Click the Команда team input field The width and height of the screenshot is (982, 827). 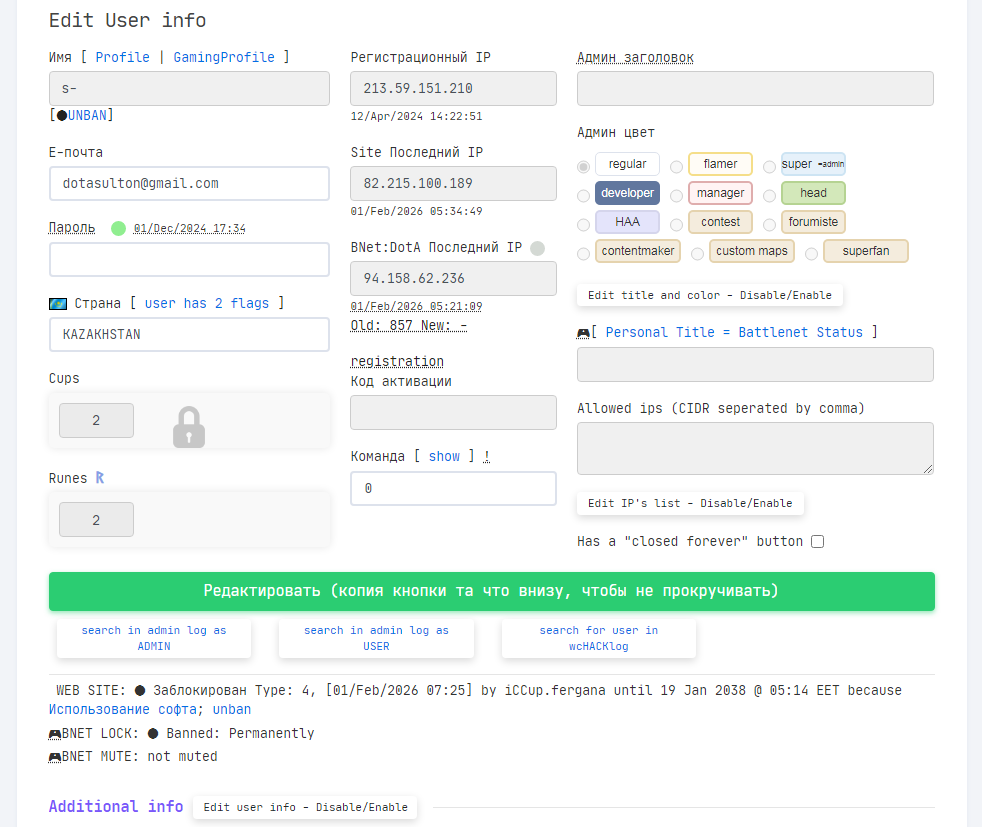453,488
